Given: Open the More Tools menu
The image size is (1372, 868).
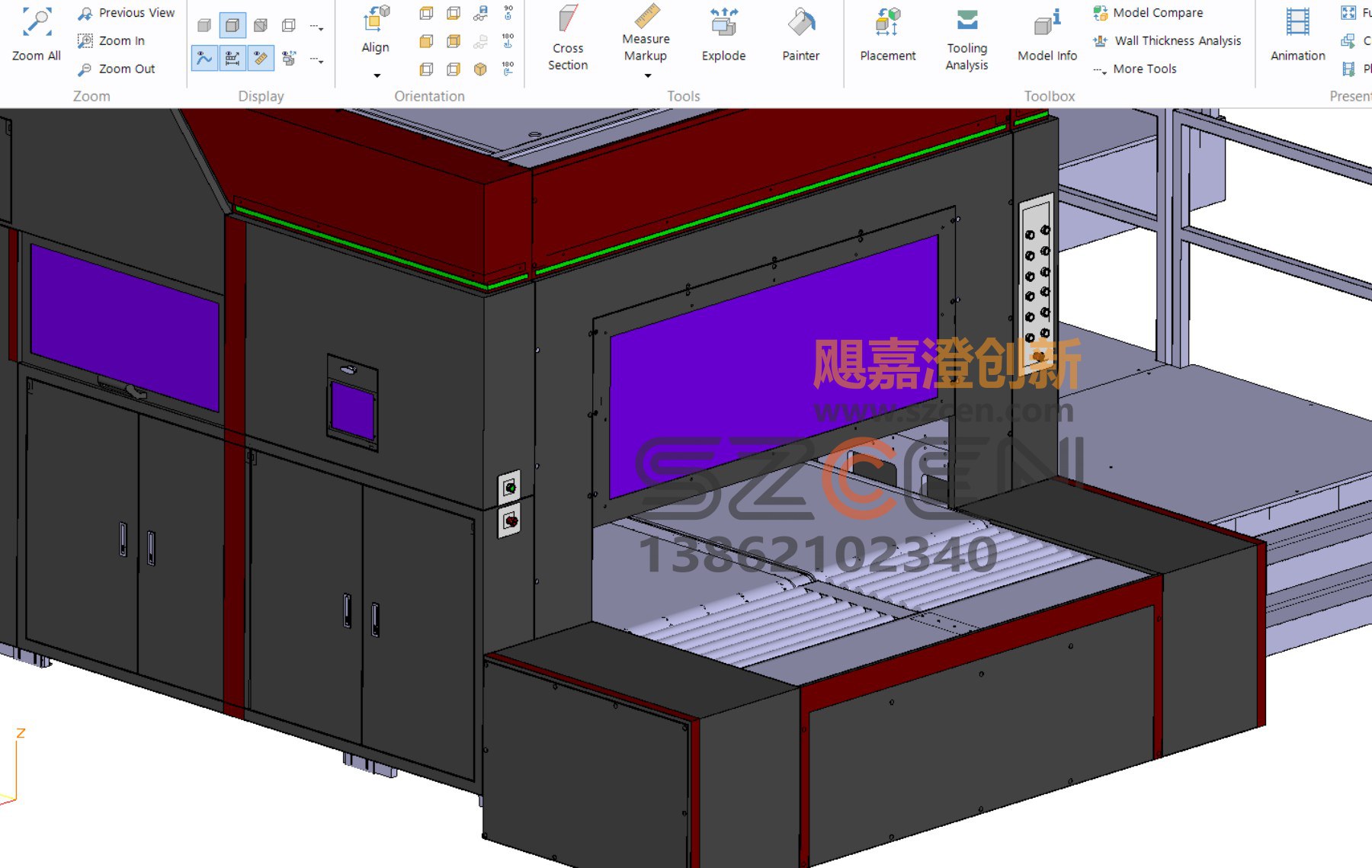Looking at the screenshot, I should point(1135,69).
